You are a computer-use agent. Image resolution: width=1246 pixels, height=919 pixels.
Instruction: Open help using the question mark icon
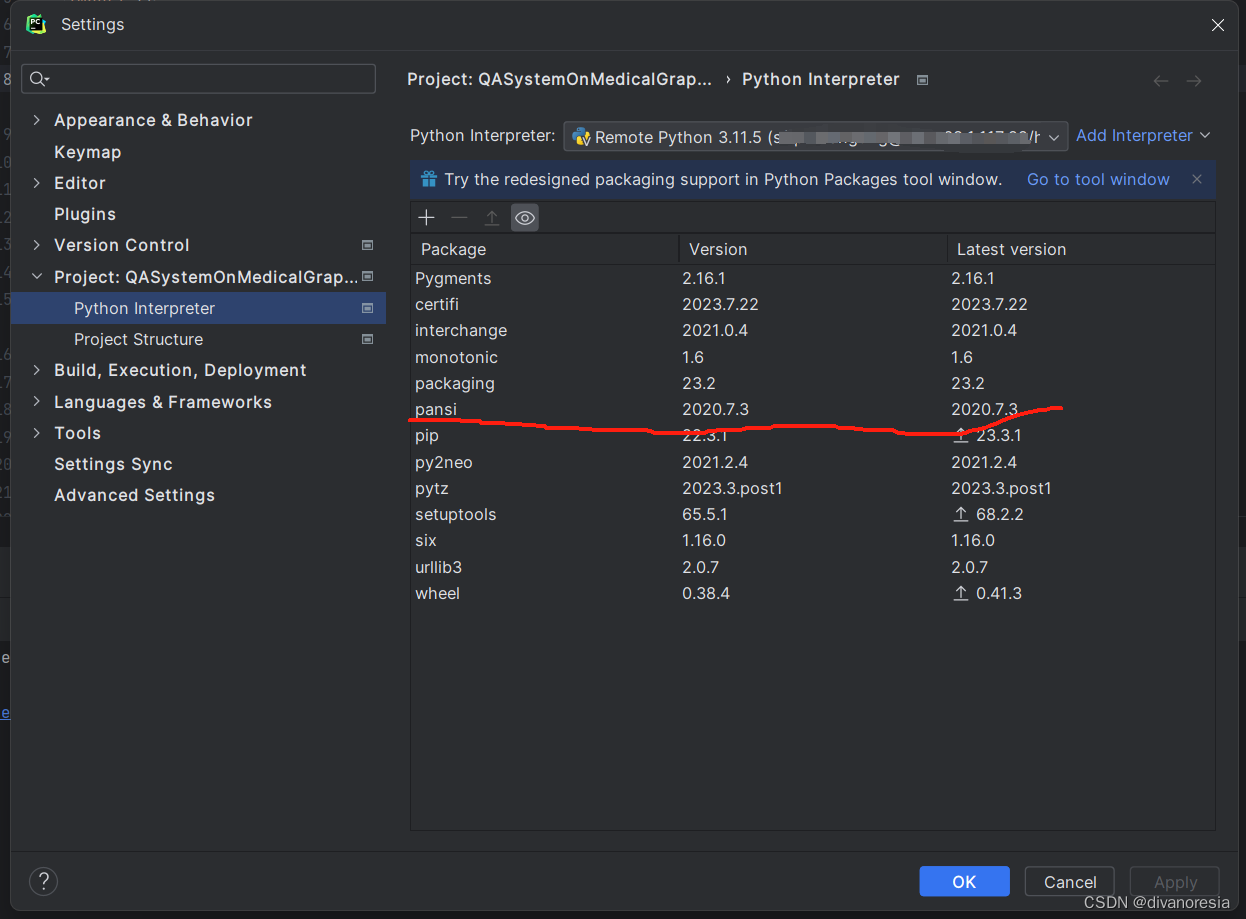[43, 881]
